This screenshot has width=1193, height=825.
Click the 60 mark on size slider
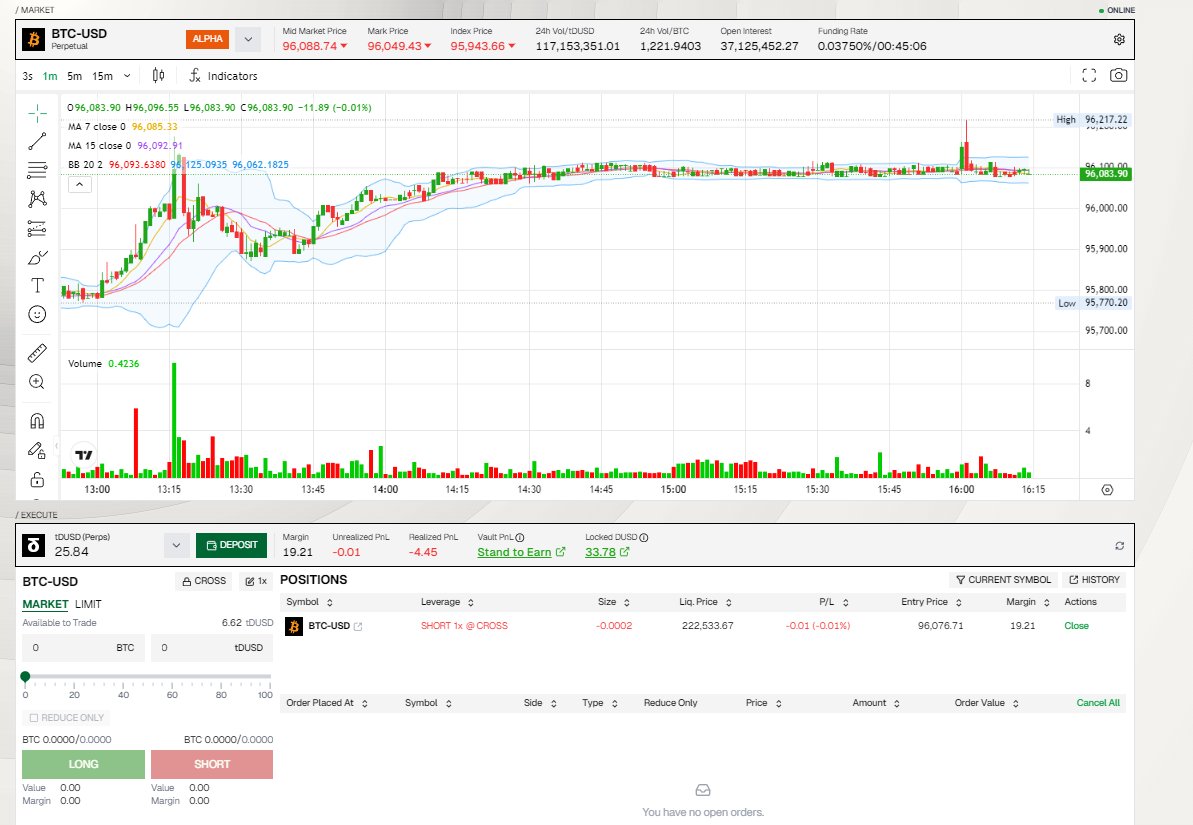click(172, 695)
